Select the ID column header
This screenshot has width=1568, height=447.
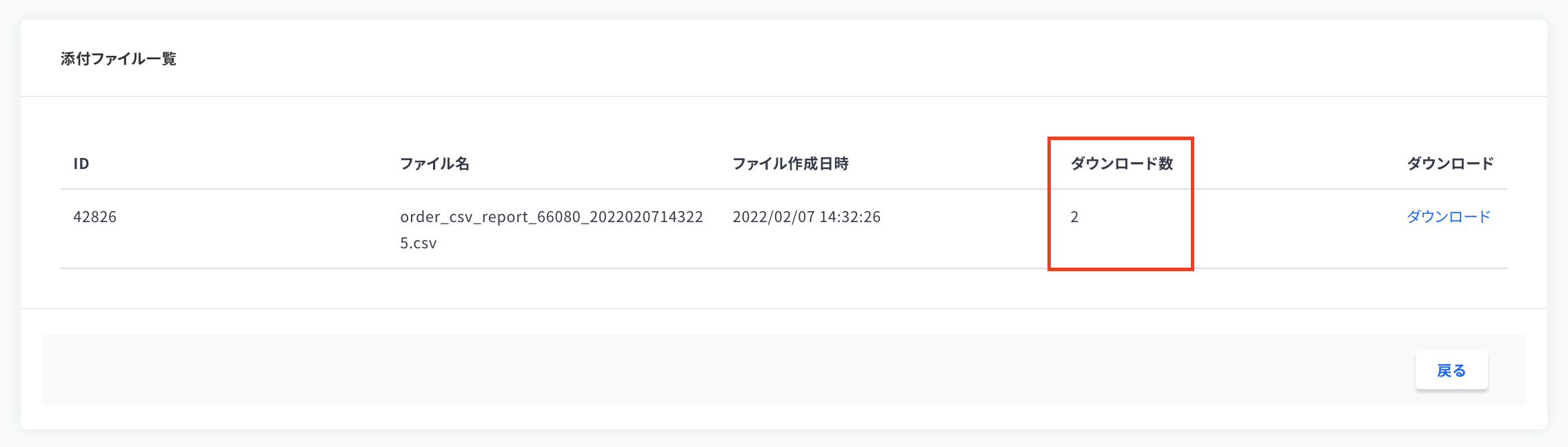pyautogui.click(x=81, y=163)
